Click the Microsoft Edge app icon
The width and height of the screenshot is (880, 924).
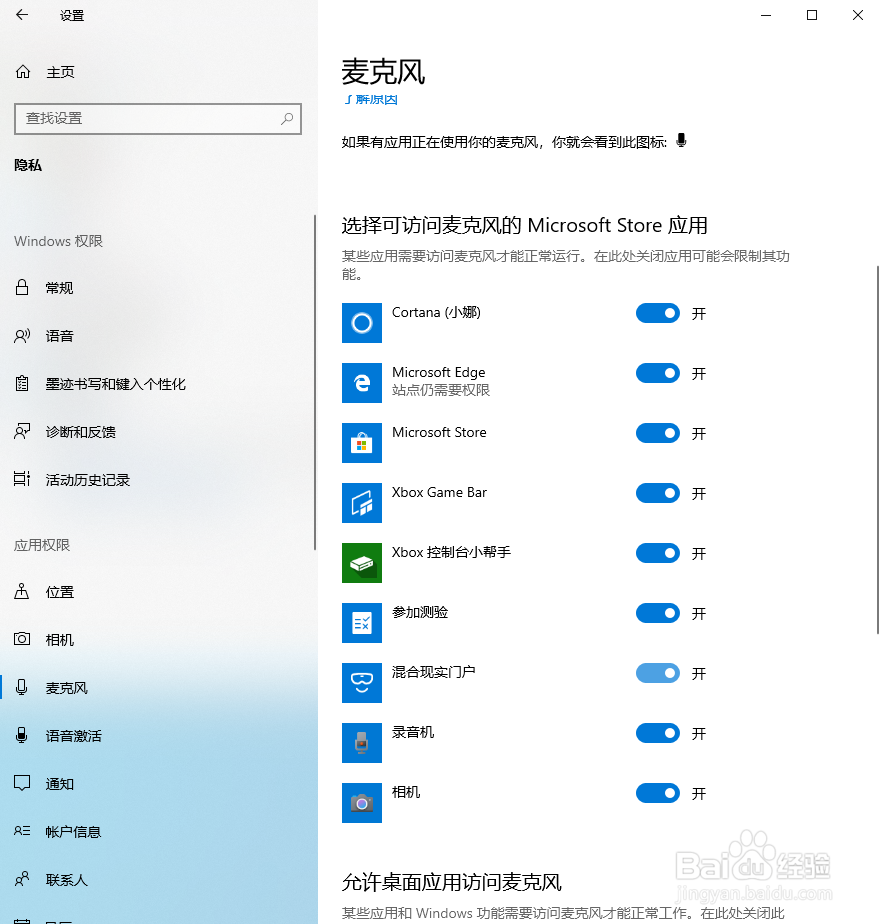coord(361,383)
